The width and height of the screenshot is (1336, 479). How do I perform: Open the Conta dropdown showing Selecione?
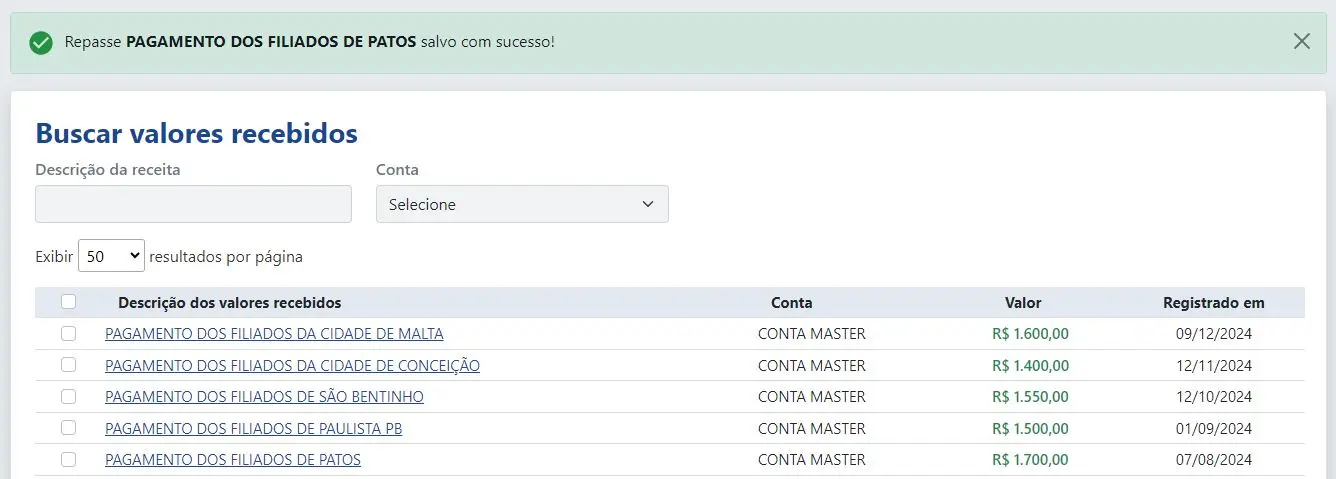(522, 204)
